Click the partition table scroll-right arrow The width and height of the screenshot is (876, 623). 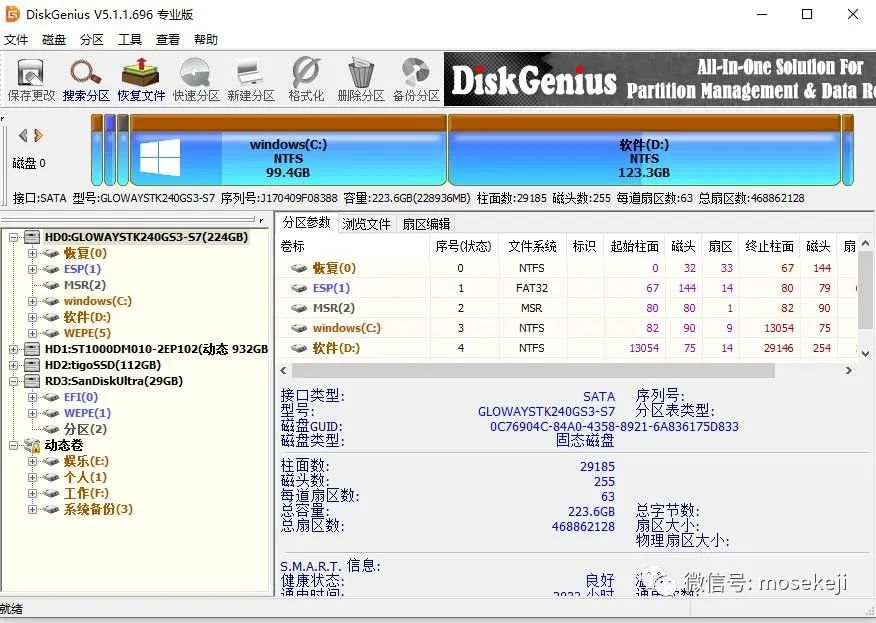(849, 370)
